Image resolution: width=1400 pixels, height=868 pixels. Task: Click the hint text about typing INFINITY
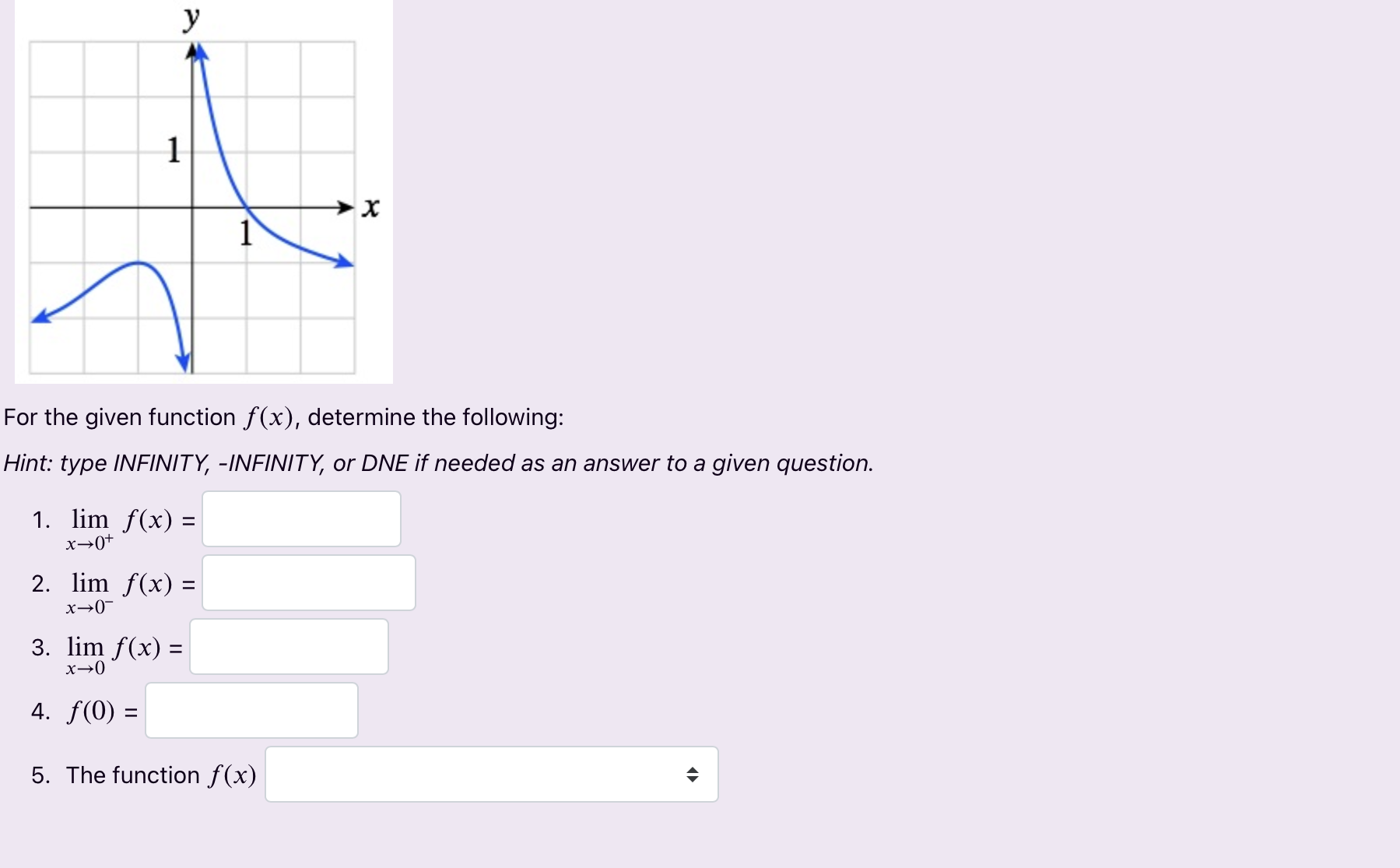click(436, 463)
